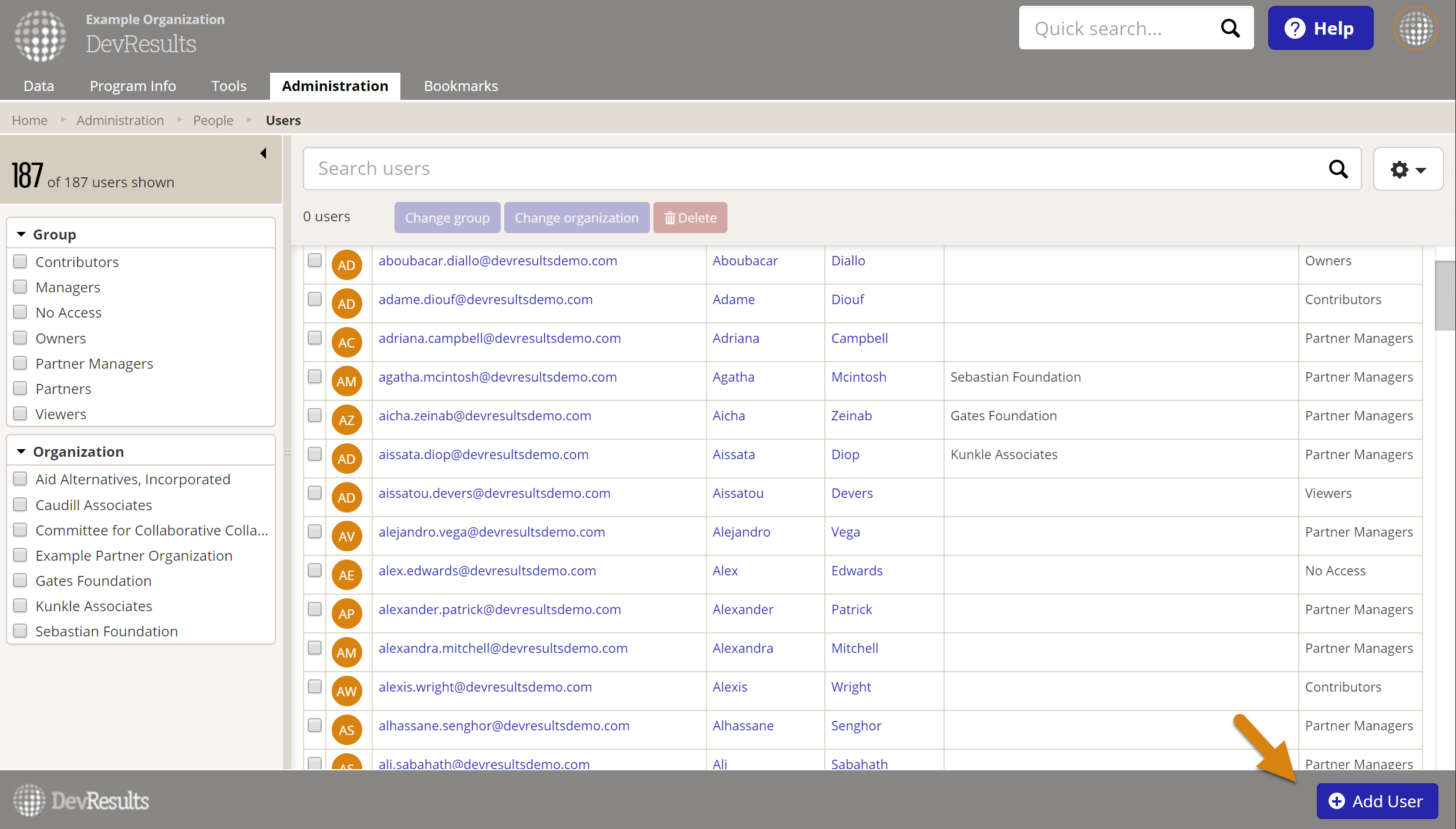Open alex.edwards@devresultsdemo.com user link
The width and height of the screenshot is (1456, 829).
[487, 570]
